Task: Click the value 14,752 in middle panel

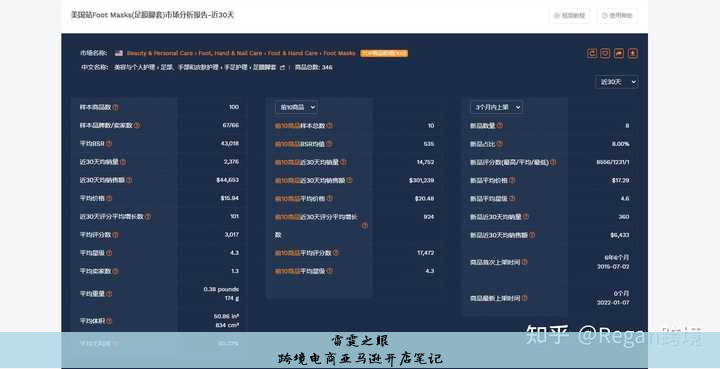Action: [x=425, y=162]
